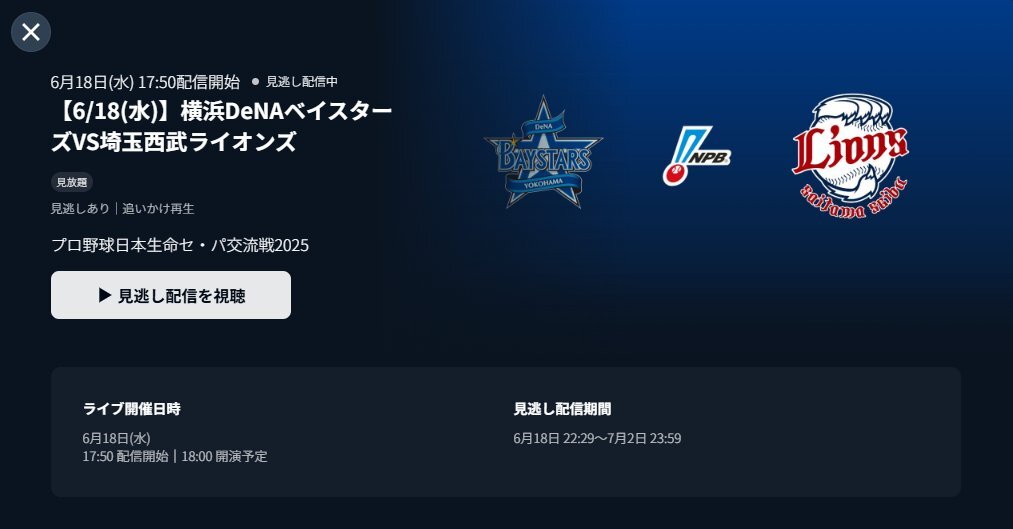This screenshot has width=1013, height=529.
Task: Click the game title BayStars VS Lions
Action: click(222, 126)
